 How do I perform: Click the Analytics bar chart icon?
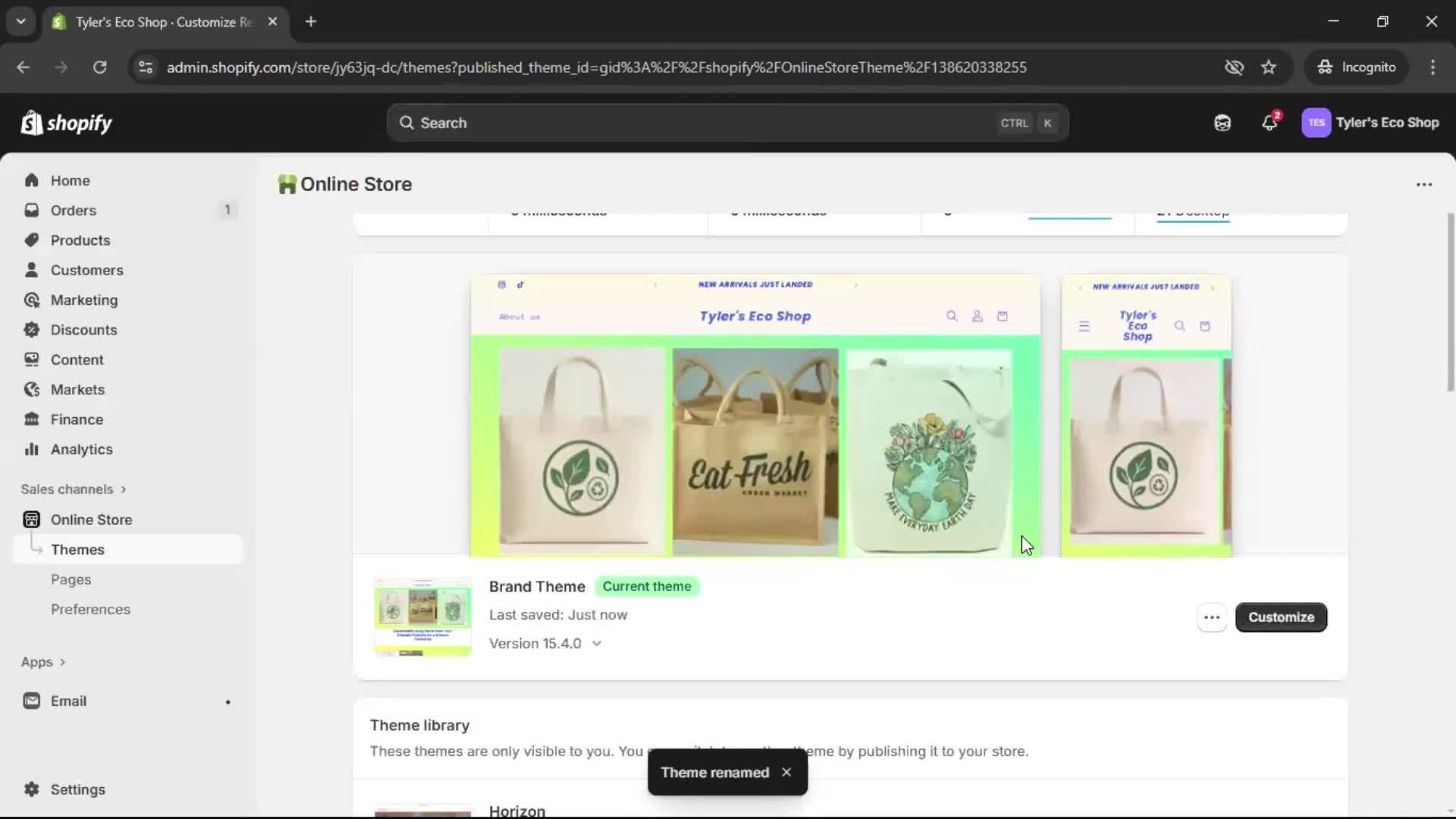click(31, 449)
